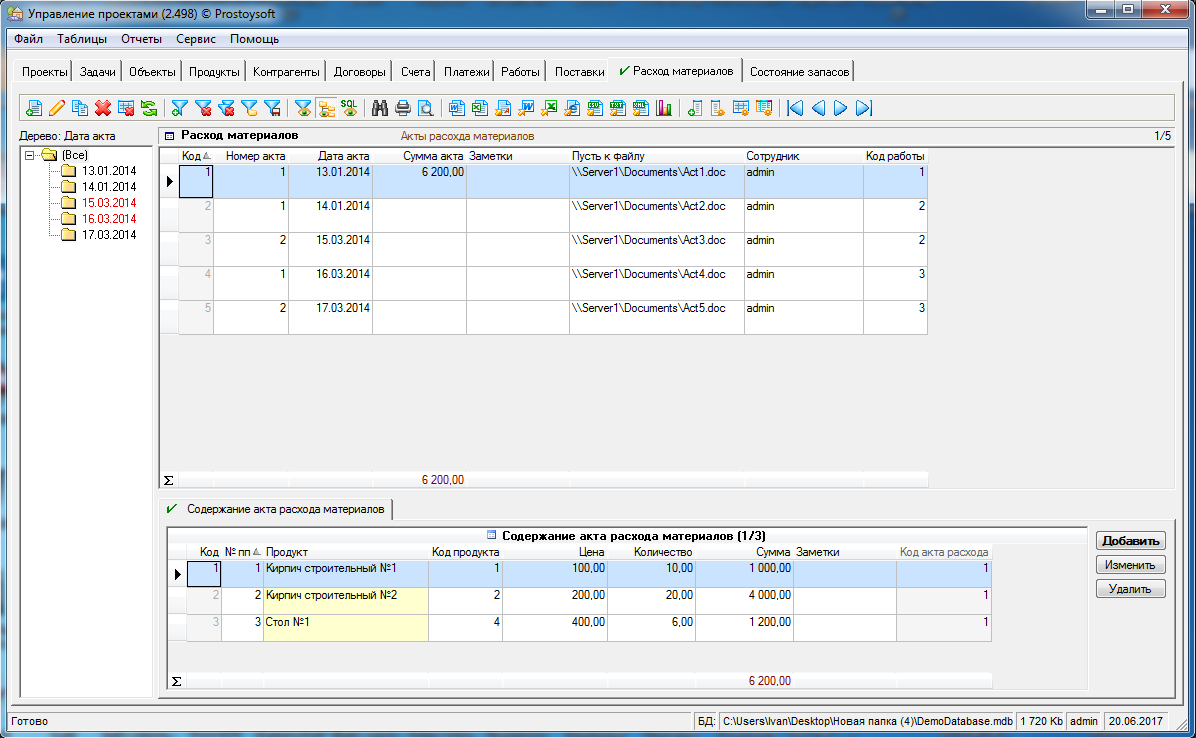Click the Добавить button

point(1130,541)
